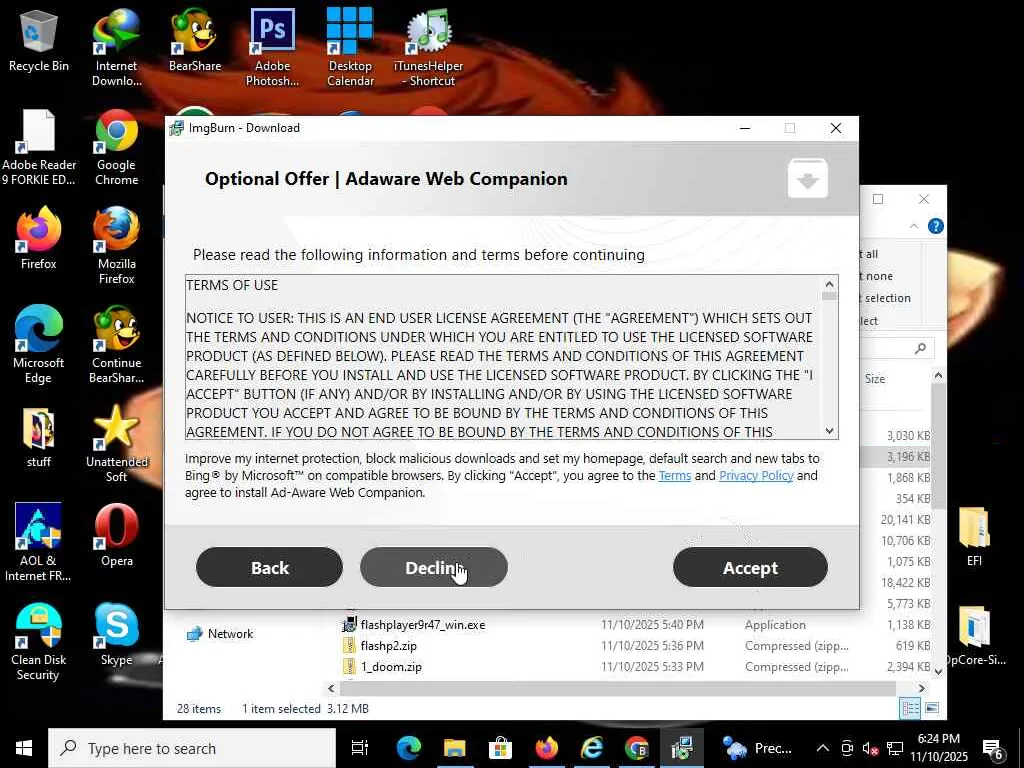Click the download box icon in installer header
1024x768 pixels.
[808, 178]
